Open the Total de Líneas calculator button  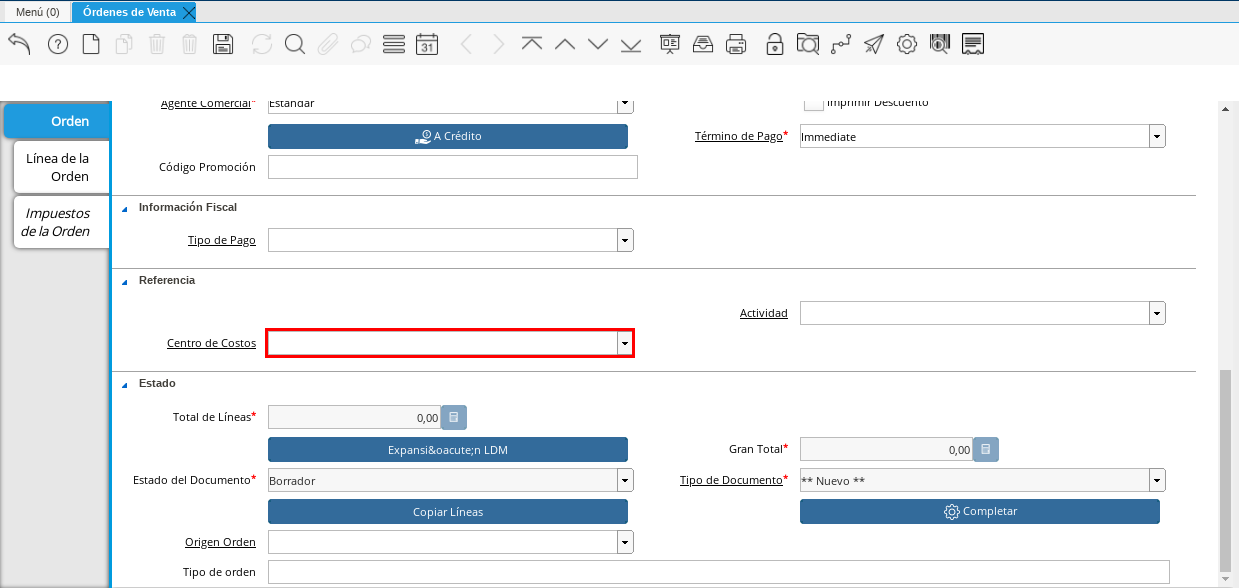pyautogui.click(x=454, y=418)
